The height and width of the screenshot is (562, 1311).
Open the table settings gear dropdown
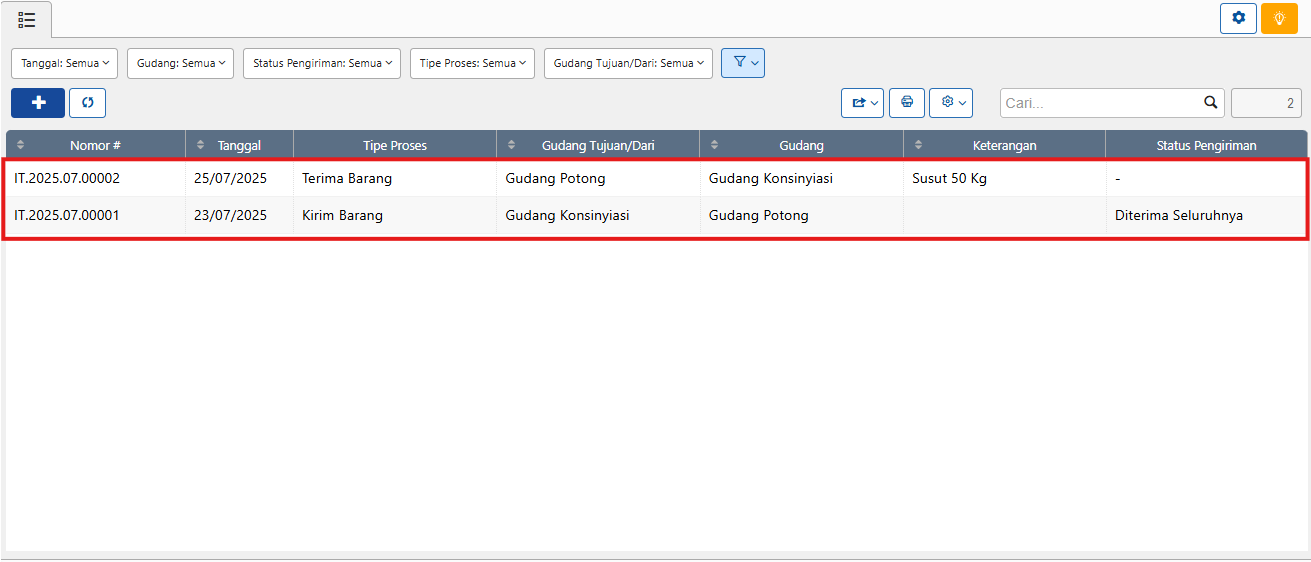tap(950, 102)
